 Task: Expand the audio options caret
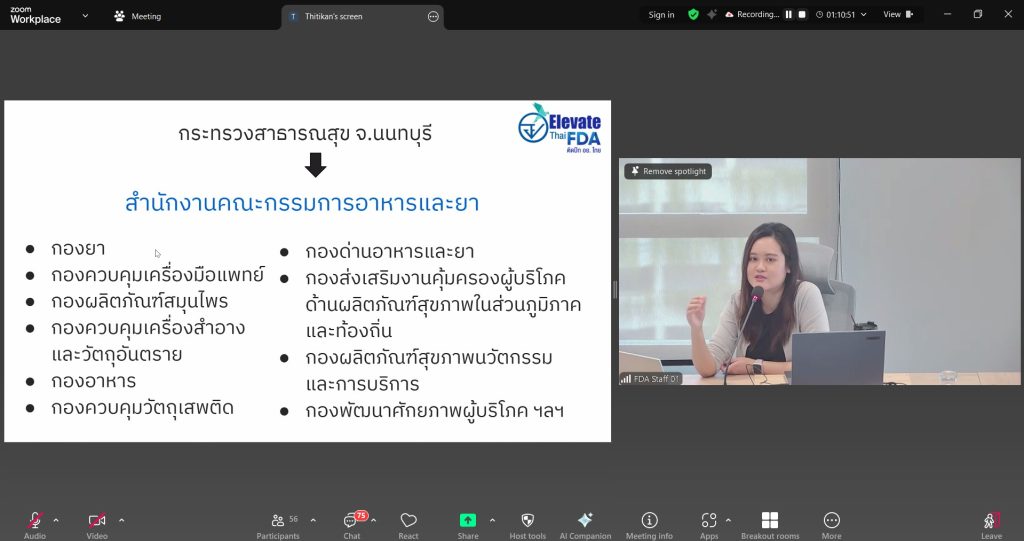[56, 520]
